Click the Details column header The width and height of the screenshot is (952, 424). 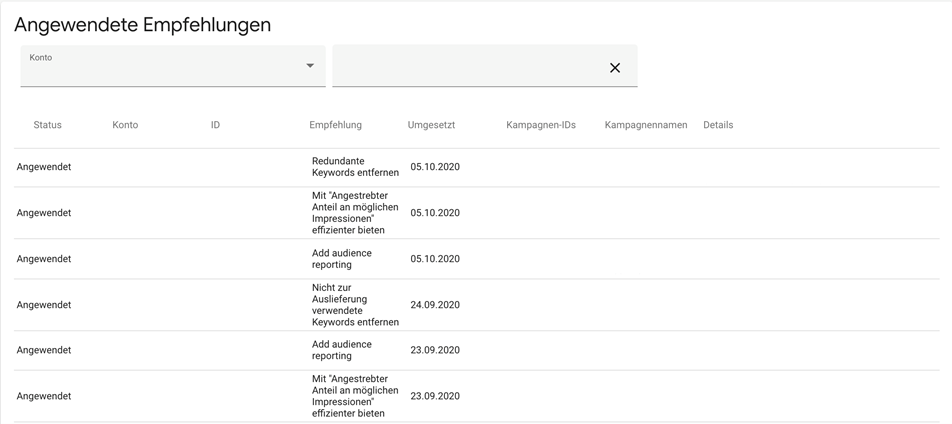(x=718, y=125)
